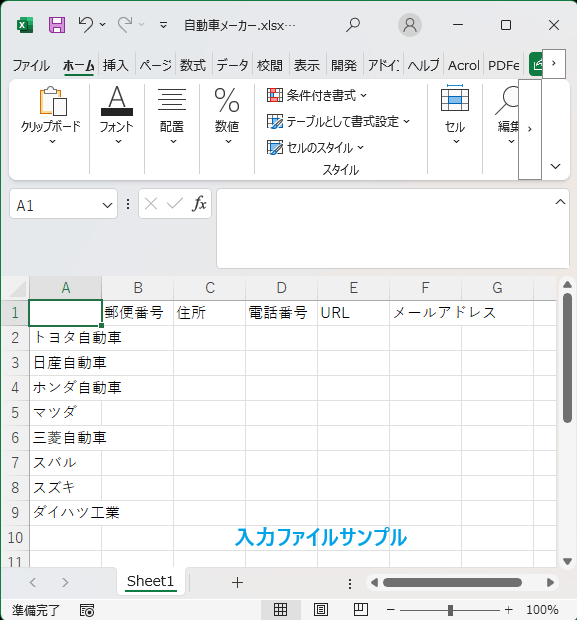
Task: Open テーブルとして書式設定 menu
Action: pos(339,121)
